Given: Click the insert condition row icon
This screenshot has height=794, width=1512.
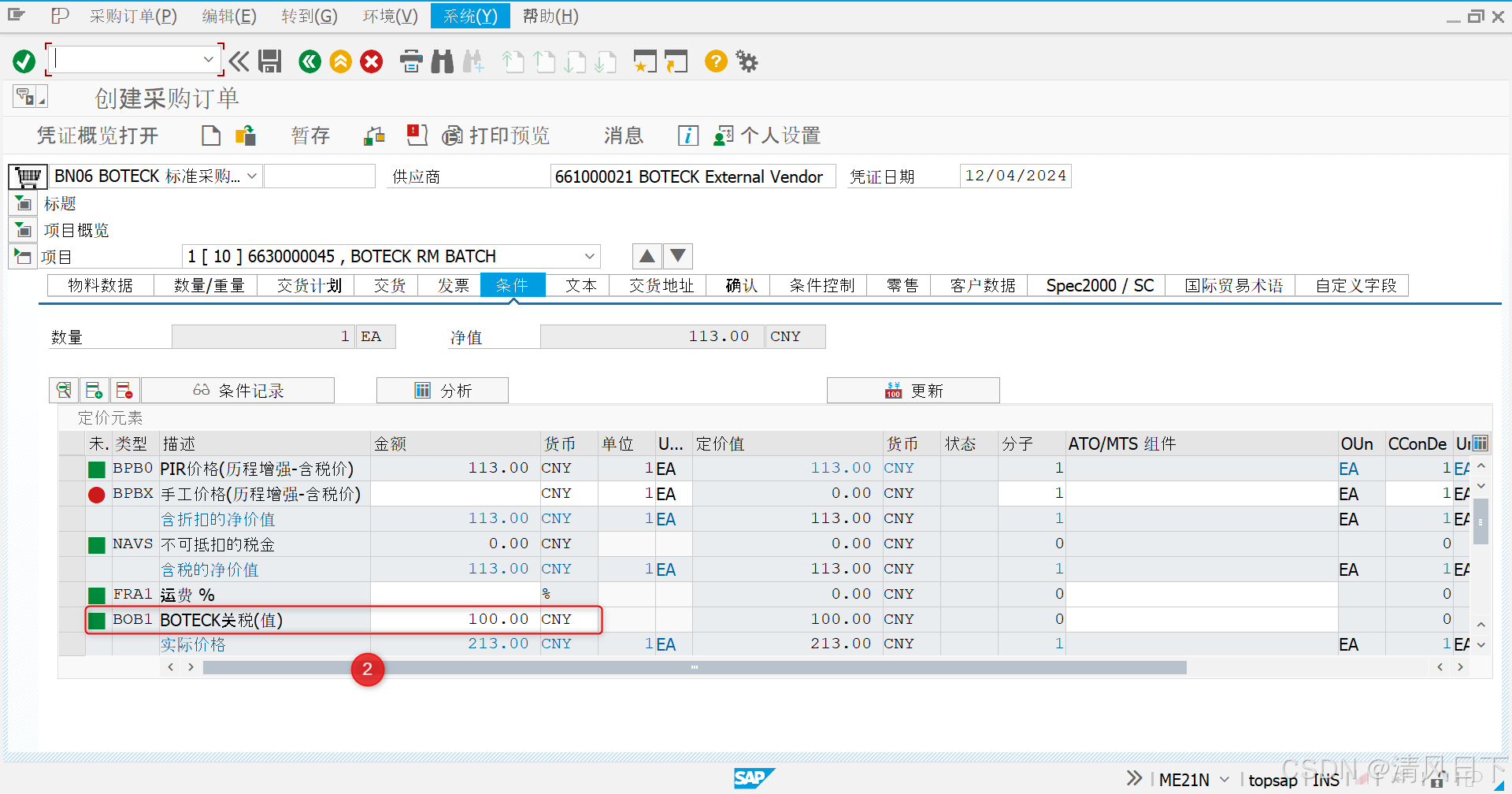Looking at the screenshot, I should pos(94,390).
